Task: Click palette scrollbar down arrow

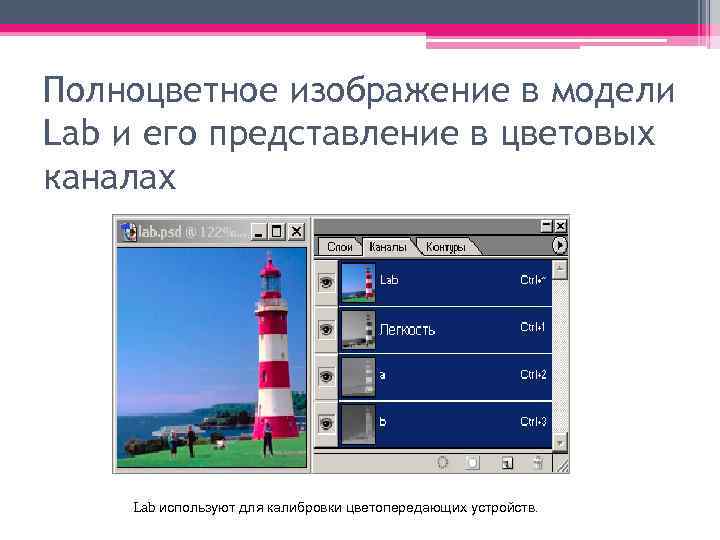Action: (x=560, y=442)
